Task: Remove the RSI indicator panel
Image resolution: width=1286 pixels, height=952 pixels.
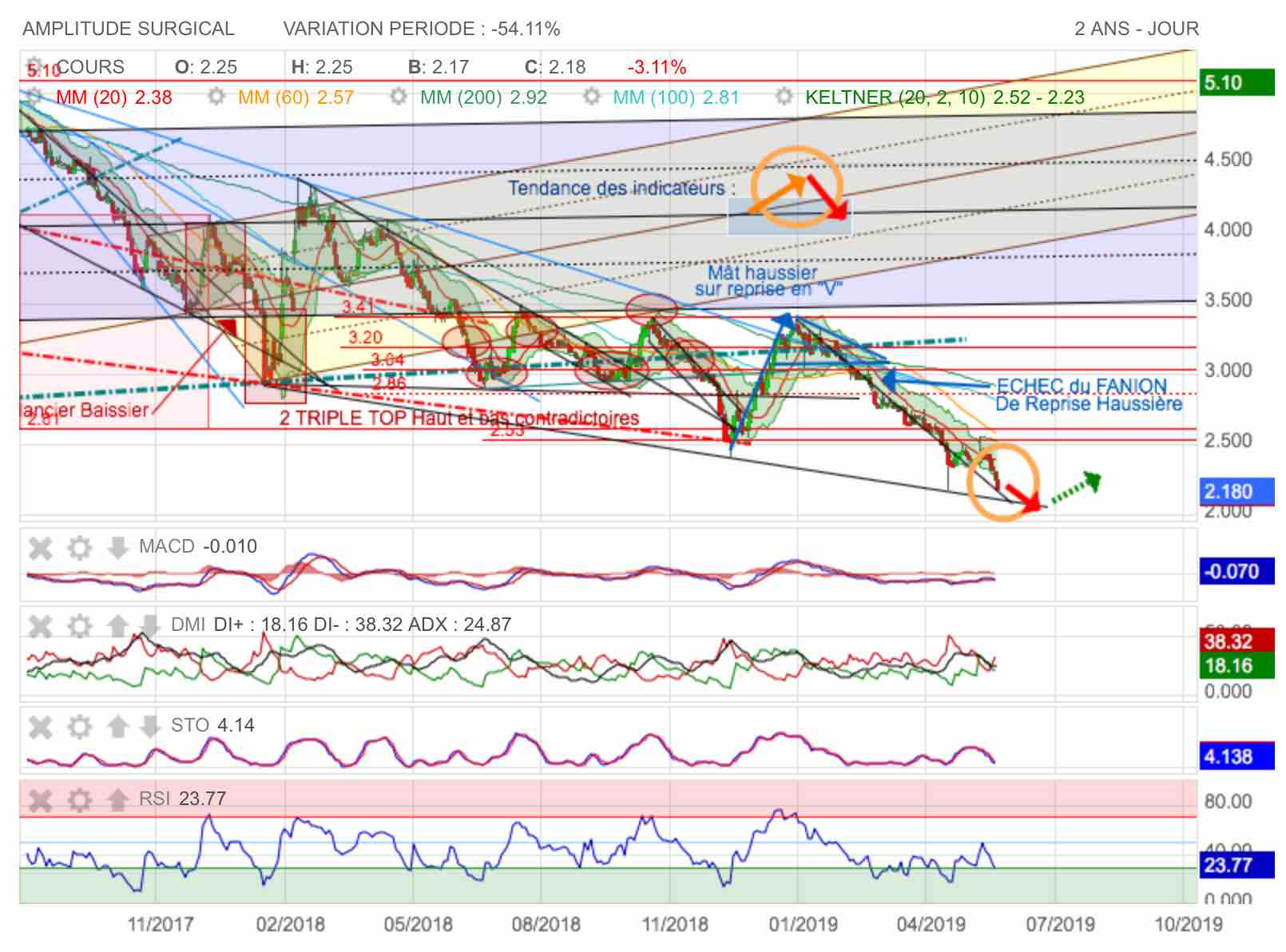Action: click(41, 799)
